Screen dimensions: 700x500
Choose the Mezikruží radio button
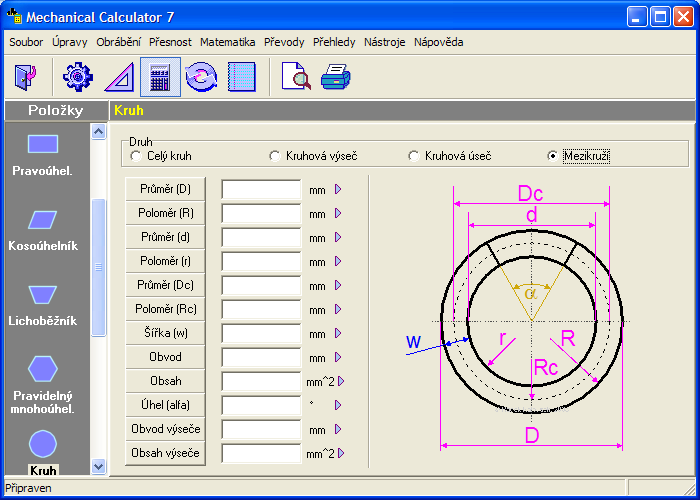pos(553,156)
